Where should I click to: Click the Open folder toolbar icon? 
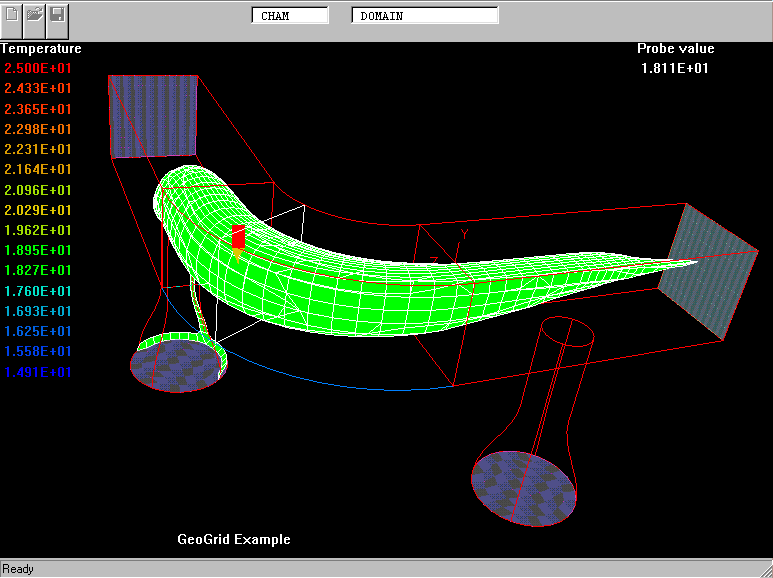[x=35, y=15]
